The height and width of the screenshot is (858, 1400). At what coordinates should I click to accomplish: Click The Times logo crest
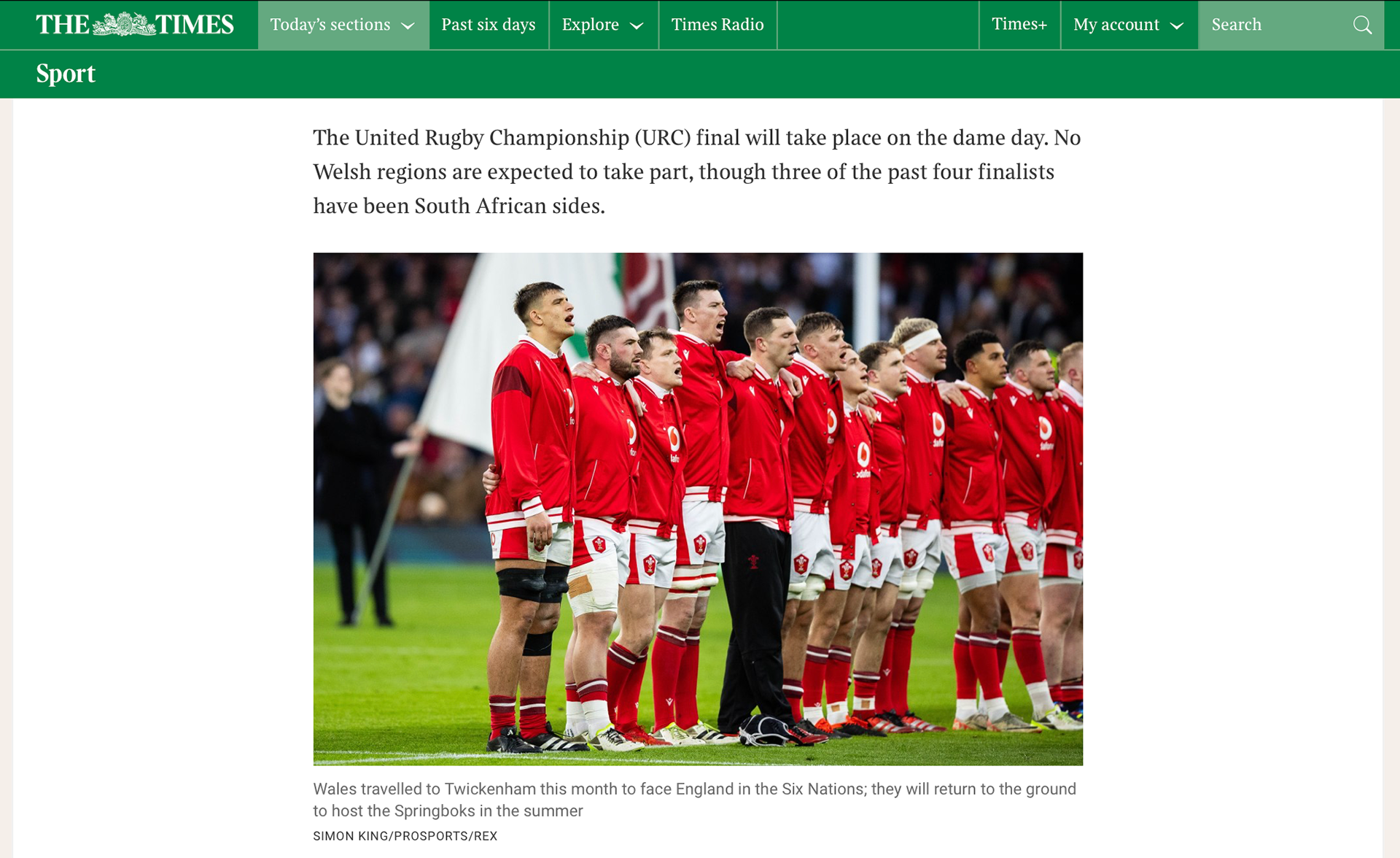123,24
